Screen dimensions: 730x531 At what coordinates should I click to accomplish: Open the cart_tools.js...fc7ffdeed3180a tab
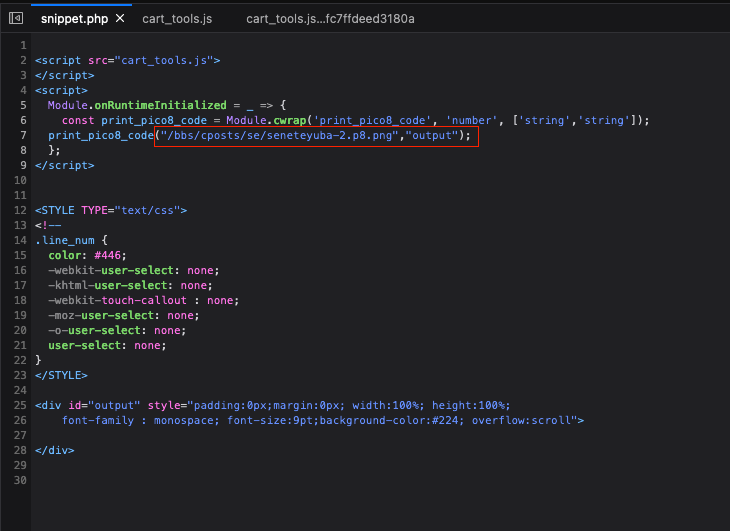click(x=330, y=19)
